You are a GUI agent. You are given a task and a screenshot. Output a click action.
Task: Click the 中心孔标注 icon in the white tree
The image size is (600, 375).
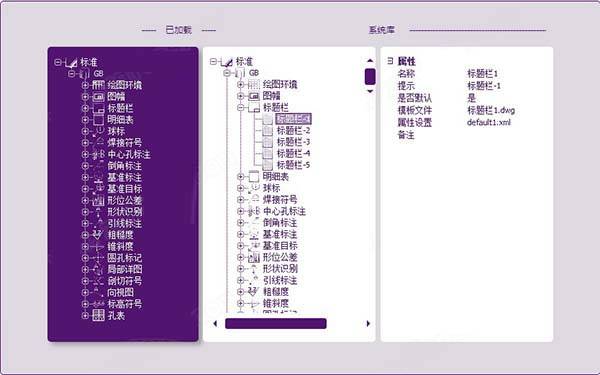pyautogui.click(x=254, y=211)
